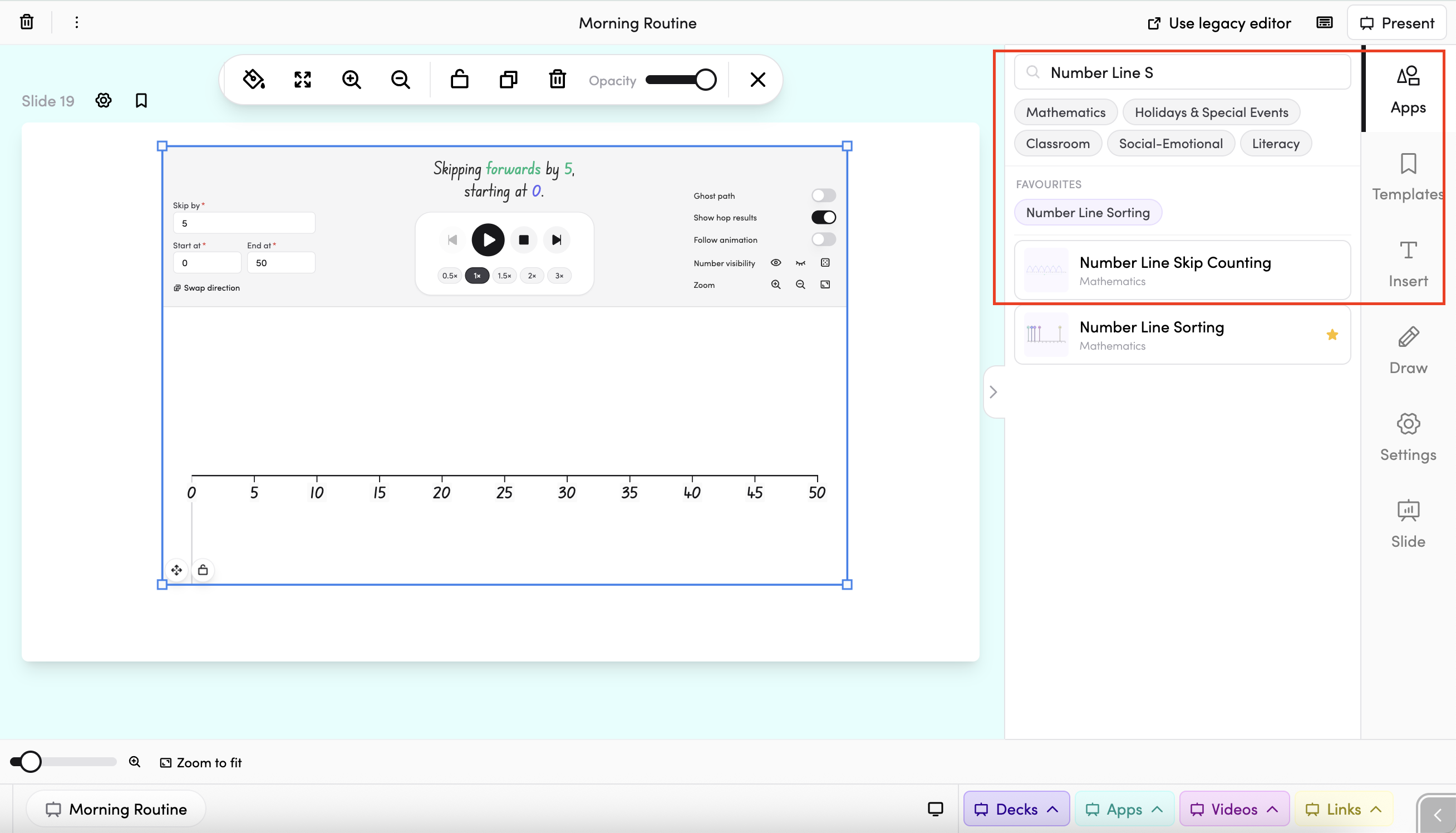Turn off Show hop results switch
This screenshot has width=1456, height=833.
tap(824, 217)
